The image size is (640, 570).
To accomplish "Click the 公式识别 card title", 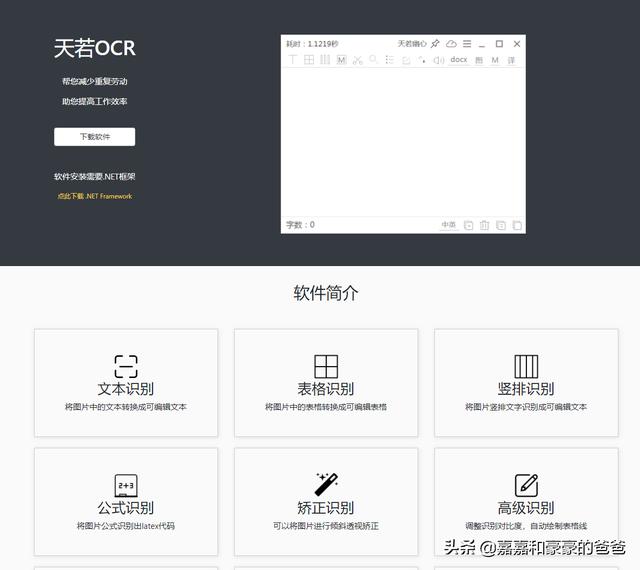I will click(x=126, y=508).
